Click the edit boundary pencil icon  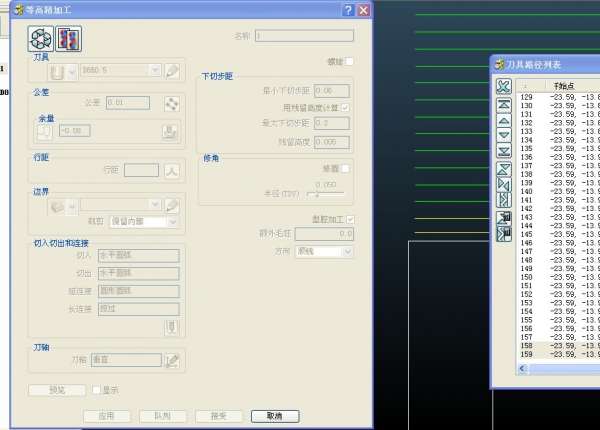[x=172, y=206]
